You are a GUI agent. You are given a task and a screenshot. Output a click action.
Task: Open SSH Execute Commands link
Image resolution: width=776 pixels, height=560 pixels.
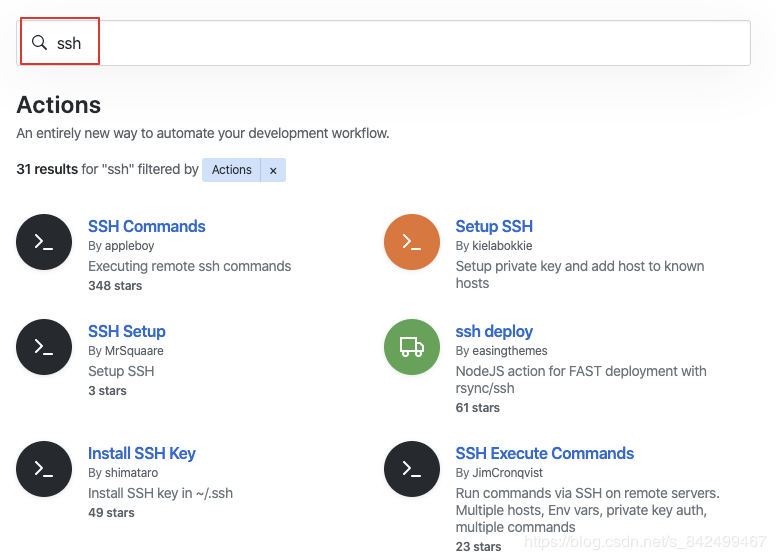(544, 453)
